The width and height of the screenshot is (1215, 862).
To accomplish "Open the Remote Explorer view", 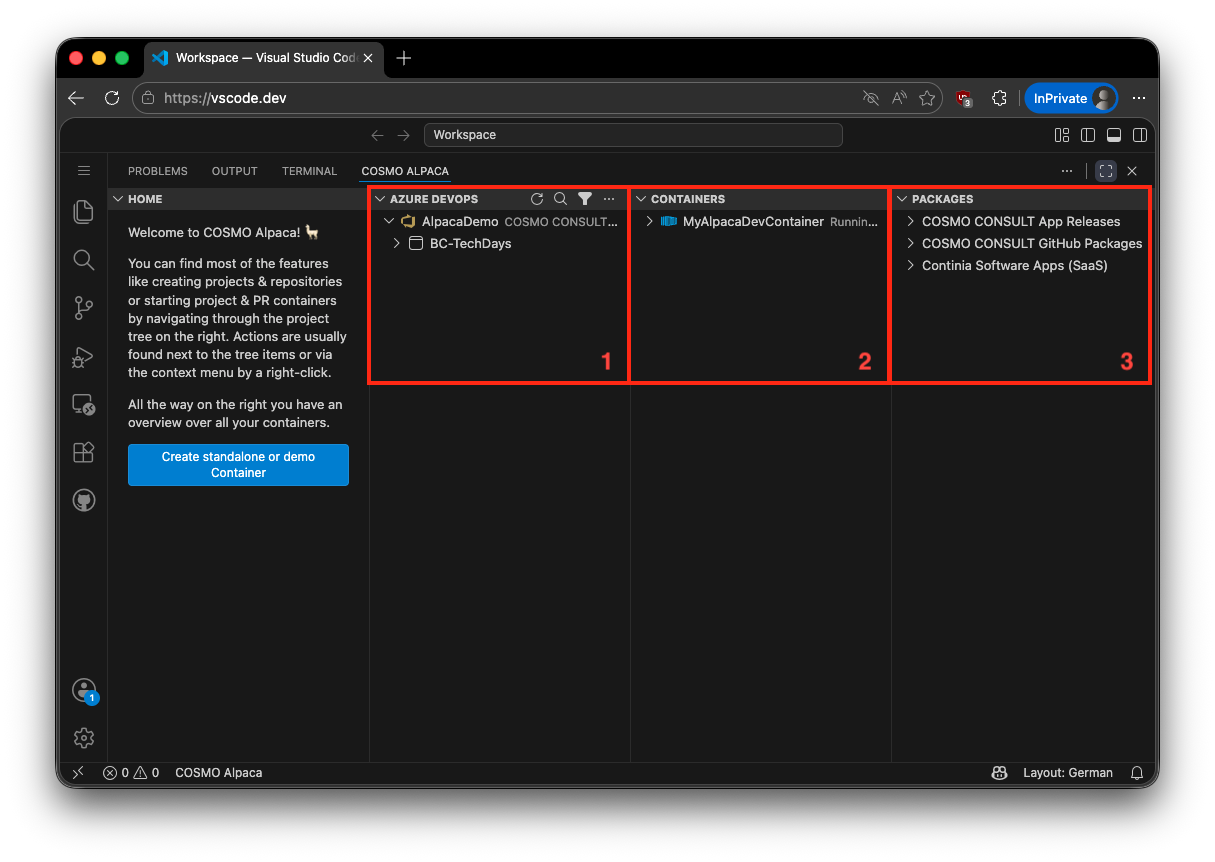I will tap(84, 404).
